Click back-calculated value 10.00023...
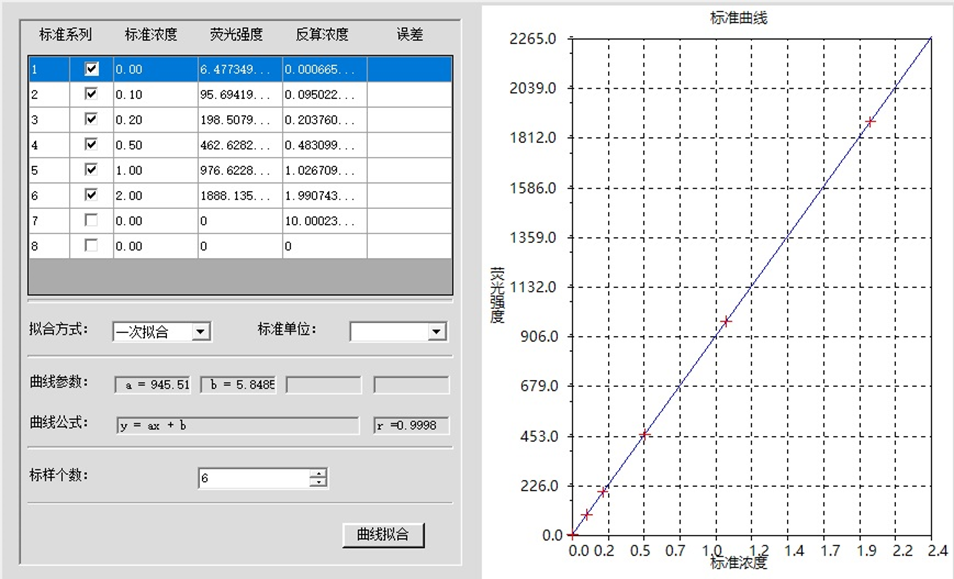954x579 pixels. coord(325,221)
